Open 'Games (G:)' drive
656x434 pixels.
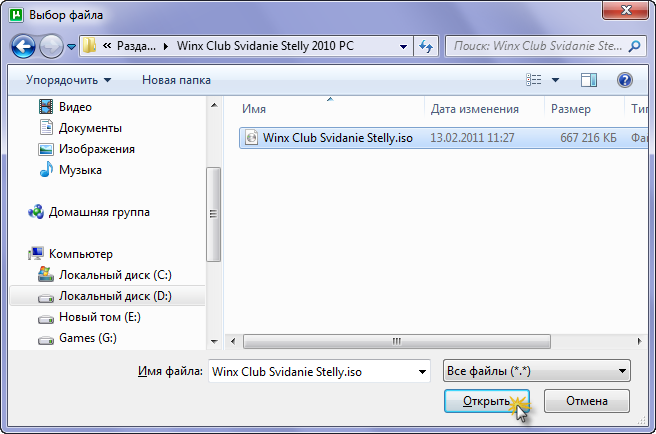click(88, 338)
